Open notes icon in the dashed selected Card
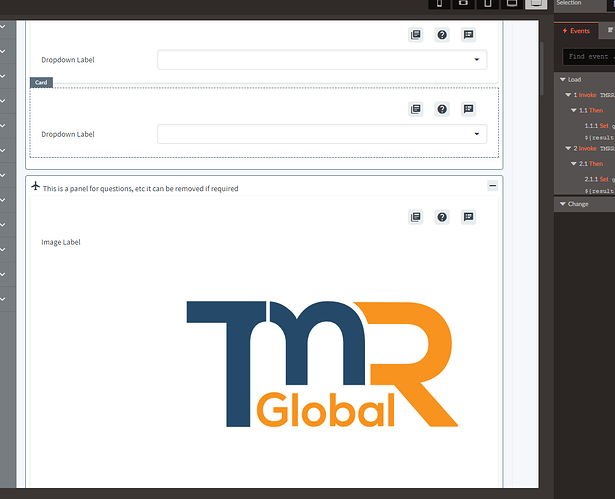This screenshot has height=499, width=615. (416, 109)
